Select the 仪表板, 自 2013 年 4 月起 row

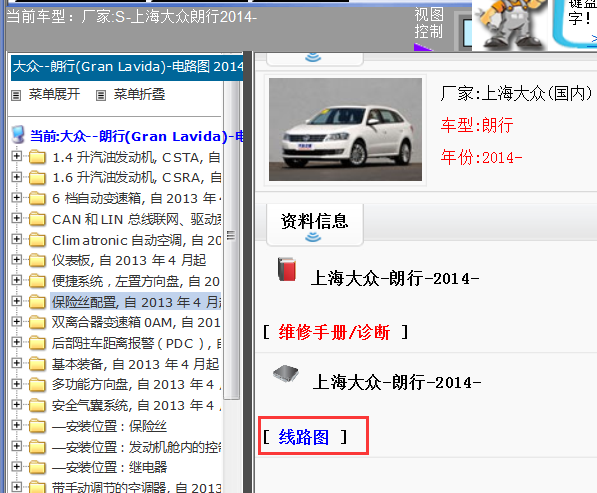coord(129,261)
